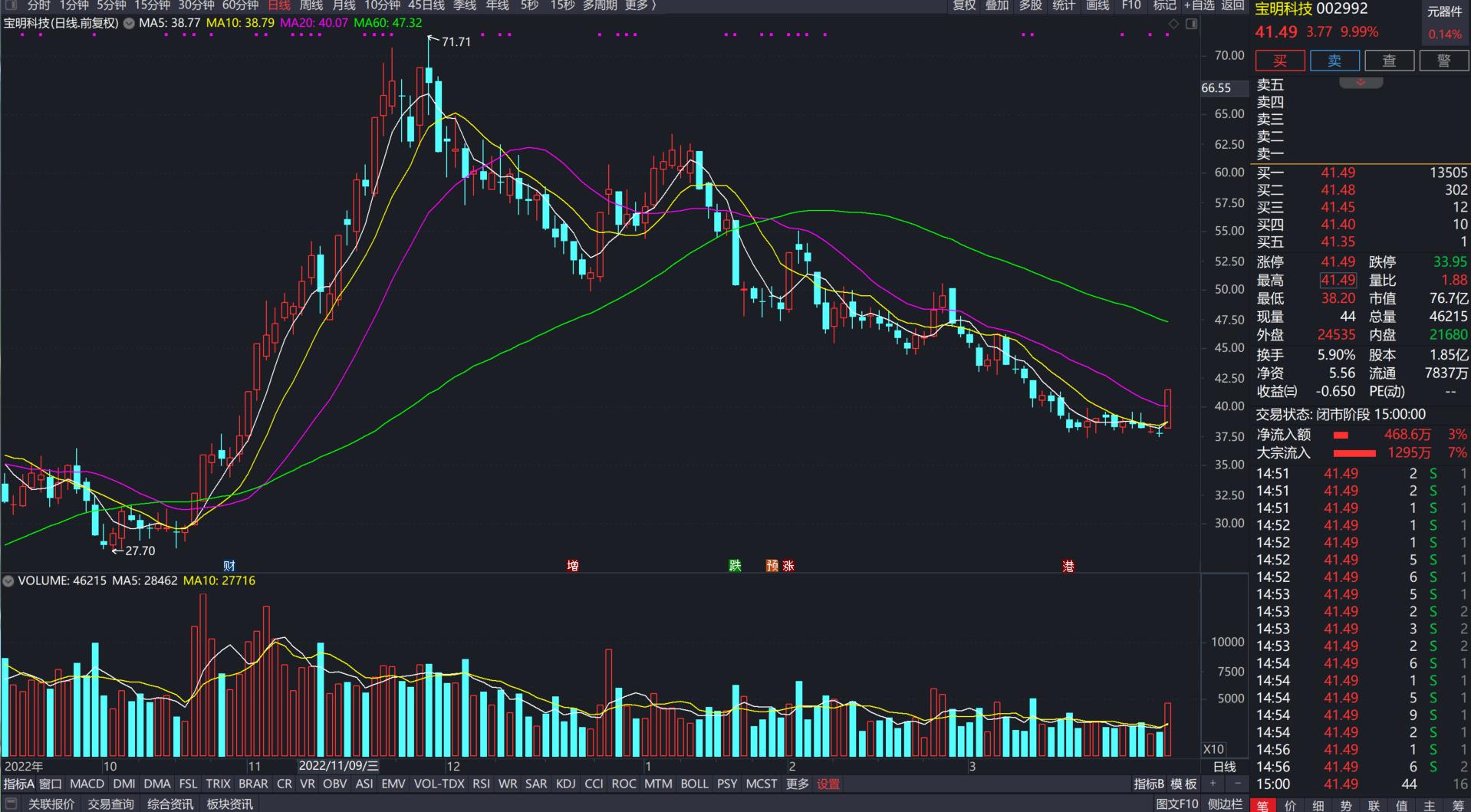
Task: Open the MA indicator dropdown next to 宝明科技
Action: point(129,23)
